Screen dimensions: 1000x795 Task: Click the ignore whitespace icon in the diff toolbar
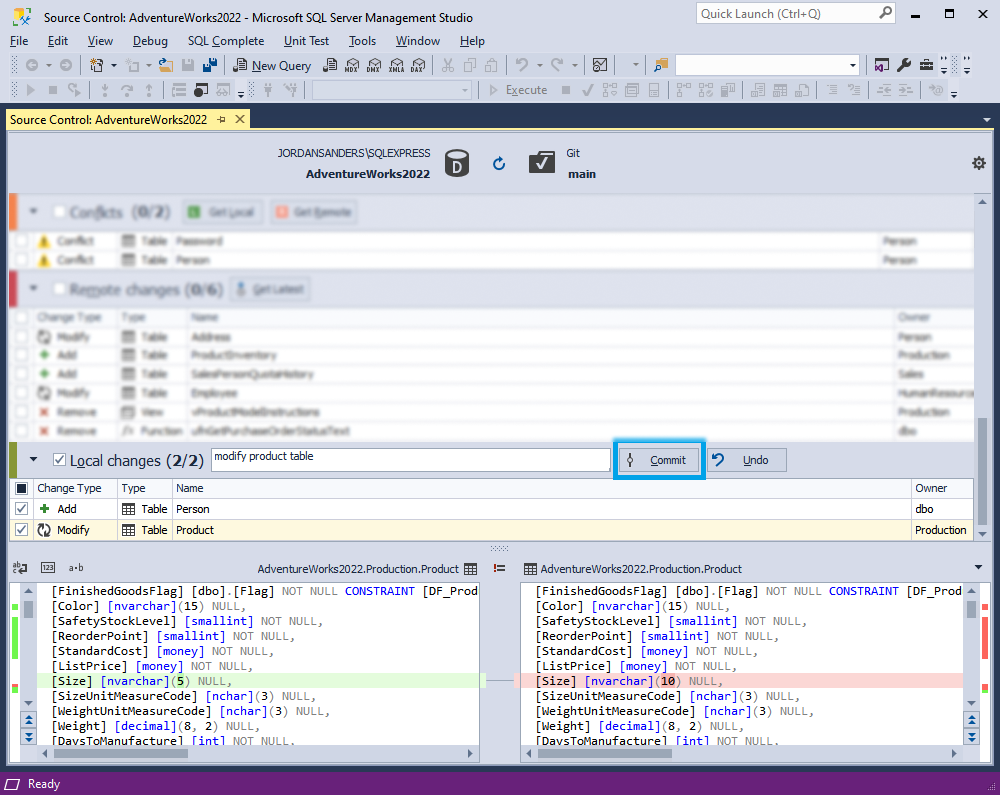pyautogui.click(x=20, y=567)
